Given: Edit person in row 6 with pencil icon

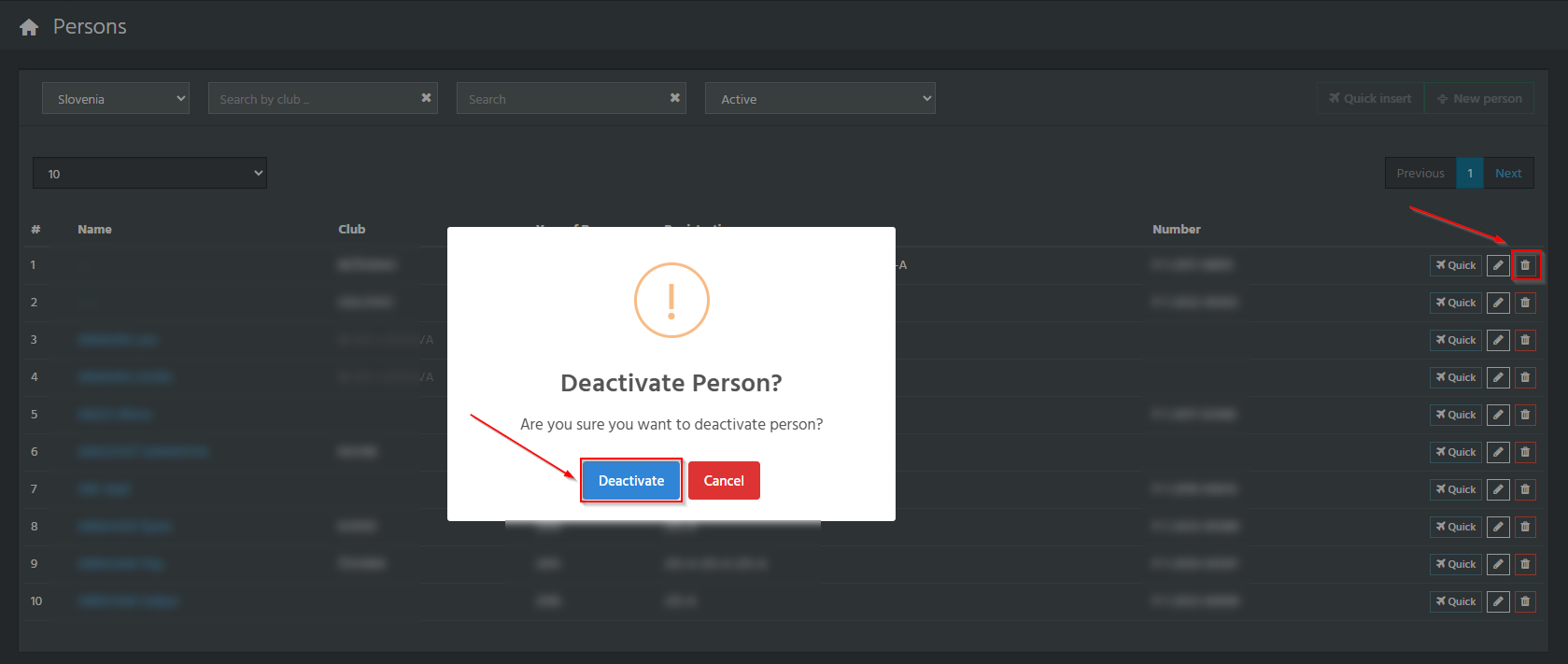Looking at the screenshot, I should tap(1498, 452).
